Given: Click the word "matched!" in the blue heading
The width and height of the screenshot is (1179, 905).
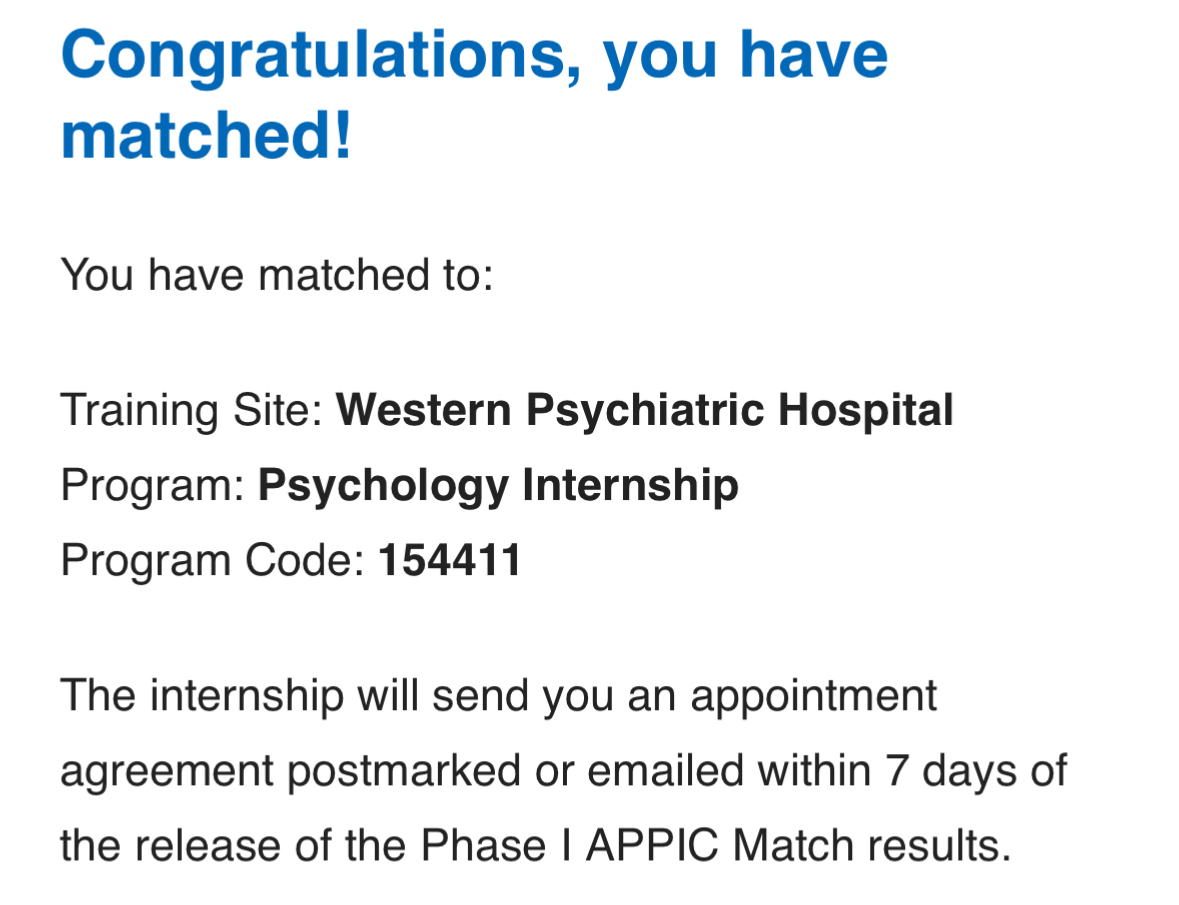Looking at the screenshot, I should click(206, 135).
